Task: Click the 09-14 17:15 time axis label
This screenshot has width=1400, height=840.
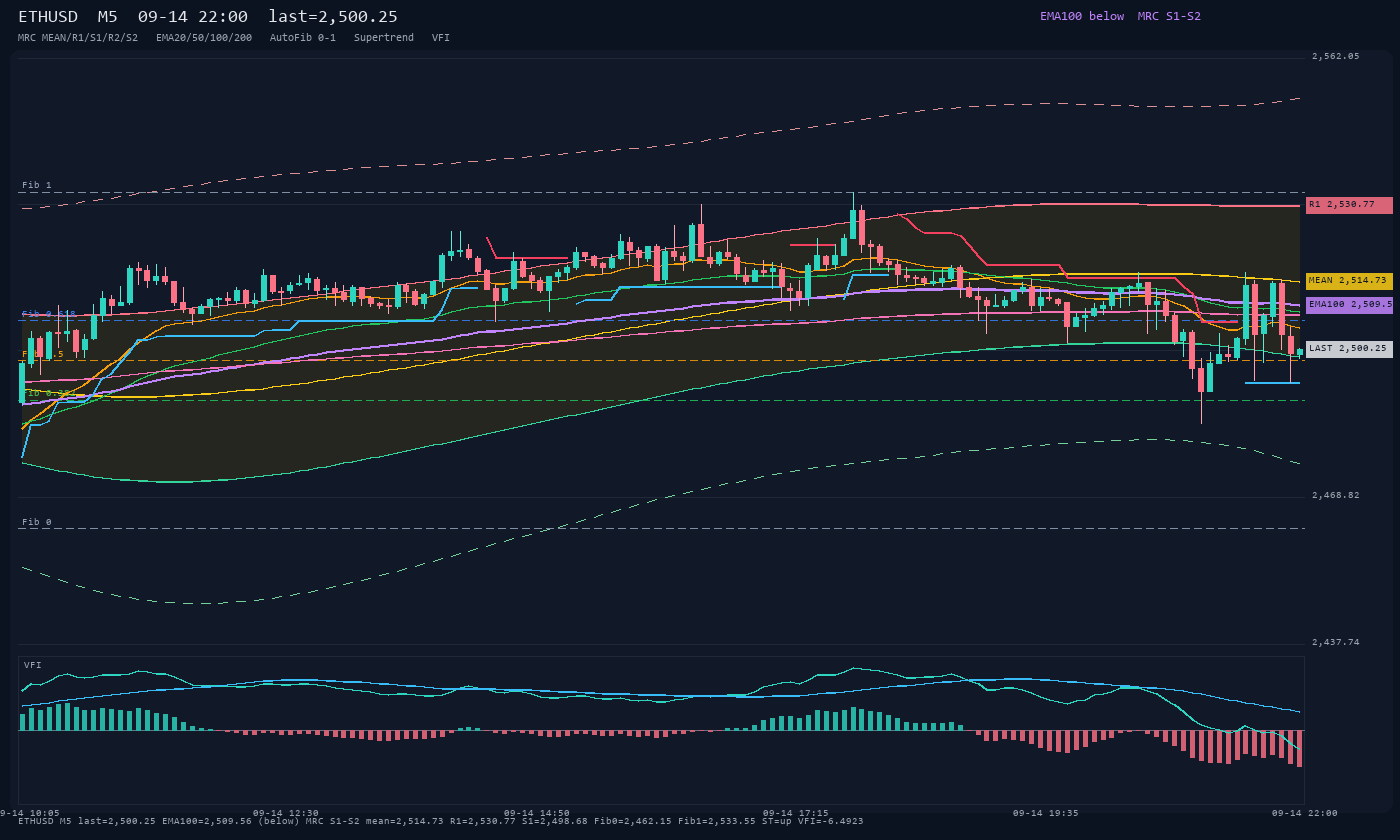Action: [x=795, y=813]
